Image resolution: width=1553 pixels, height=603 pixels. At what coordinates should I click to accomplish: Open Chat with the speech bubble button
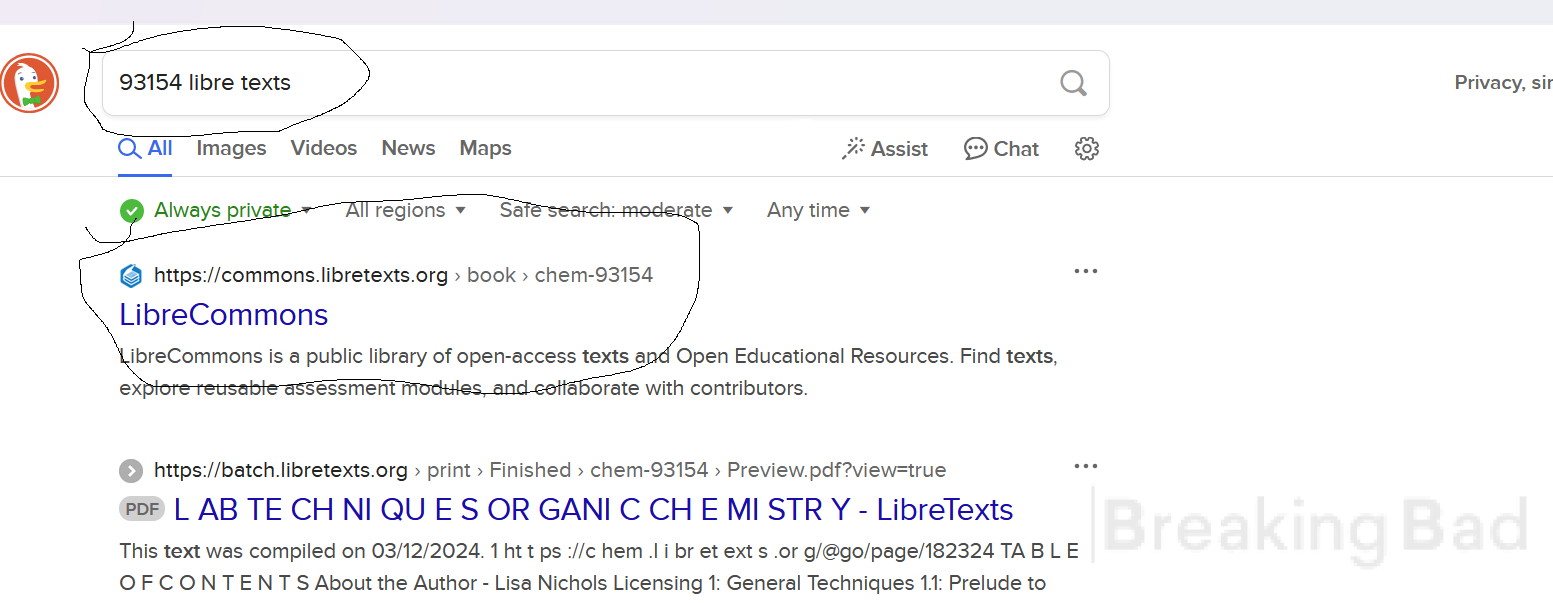point(1002,149)
